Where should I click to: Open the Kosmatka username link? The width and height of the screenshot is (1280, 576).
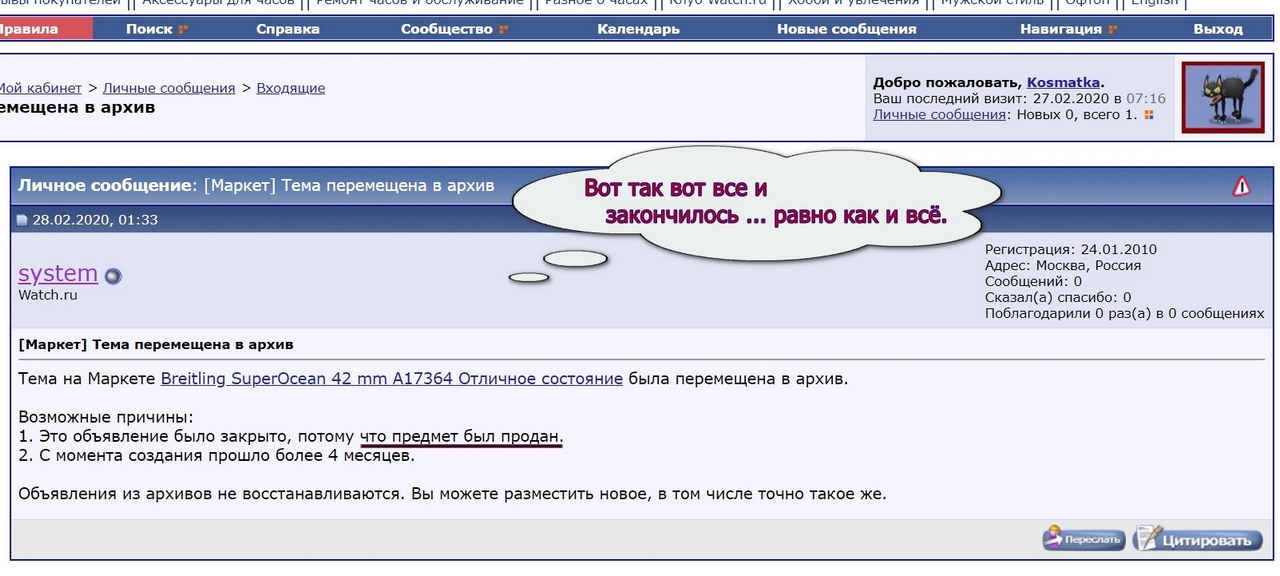point(1064,83)
